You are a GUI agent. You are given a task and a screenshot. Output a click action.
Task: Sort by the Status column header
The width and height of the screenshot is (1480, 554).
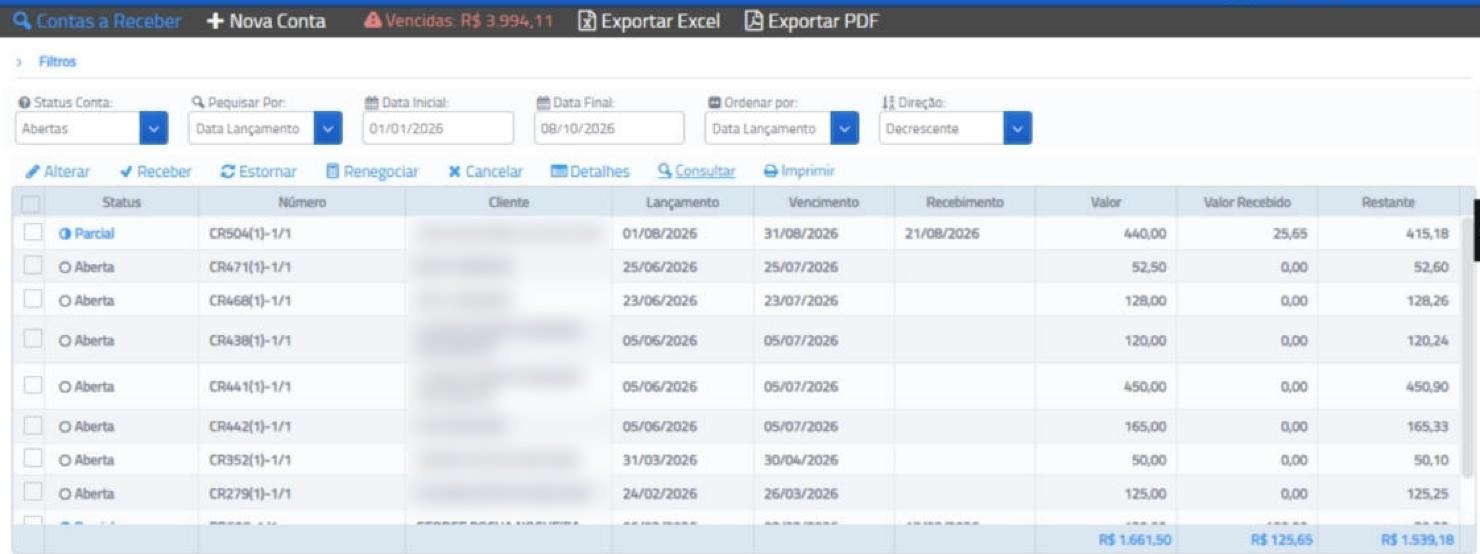(x=121, y=202)
